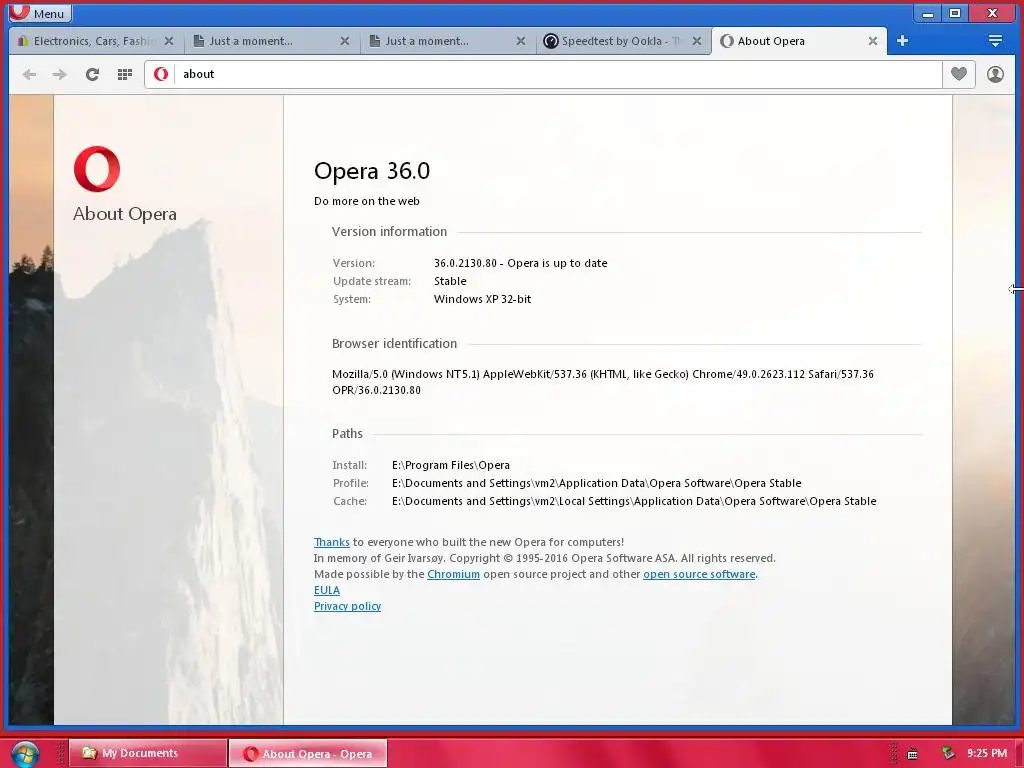Click the large Opera logo in sidebar
1024x768 pixels.
coord(97,169)
